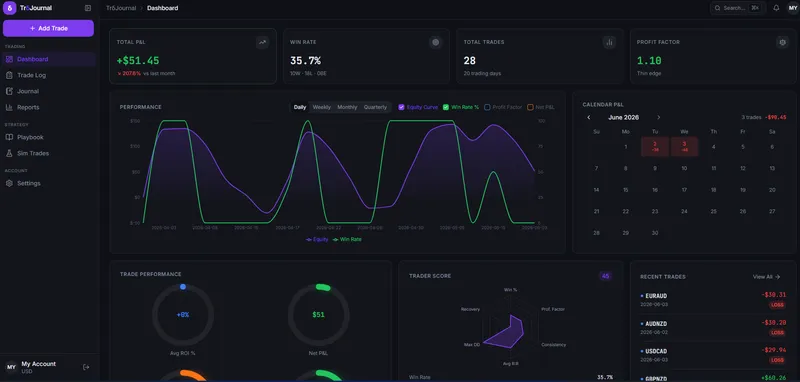Click the Playbook book icon

tap(9, 137)
